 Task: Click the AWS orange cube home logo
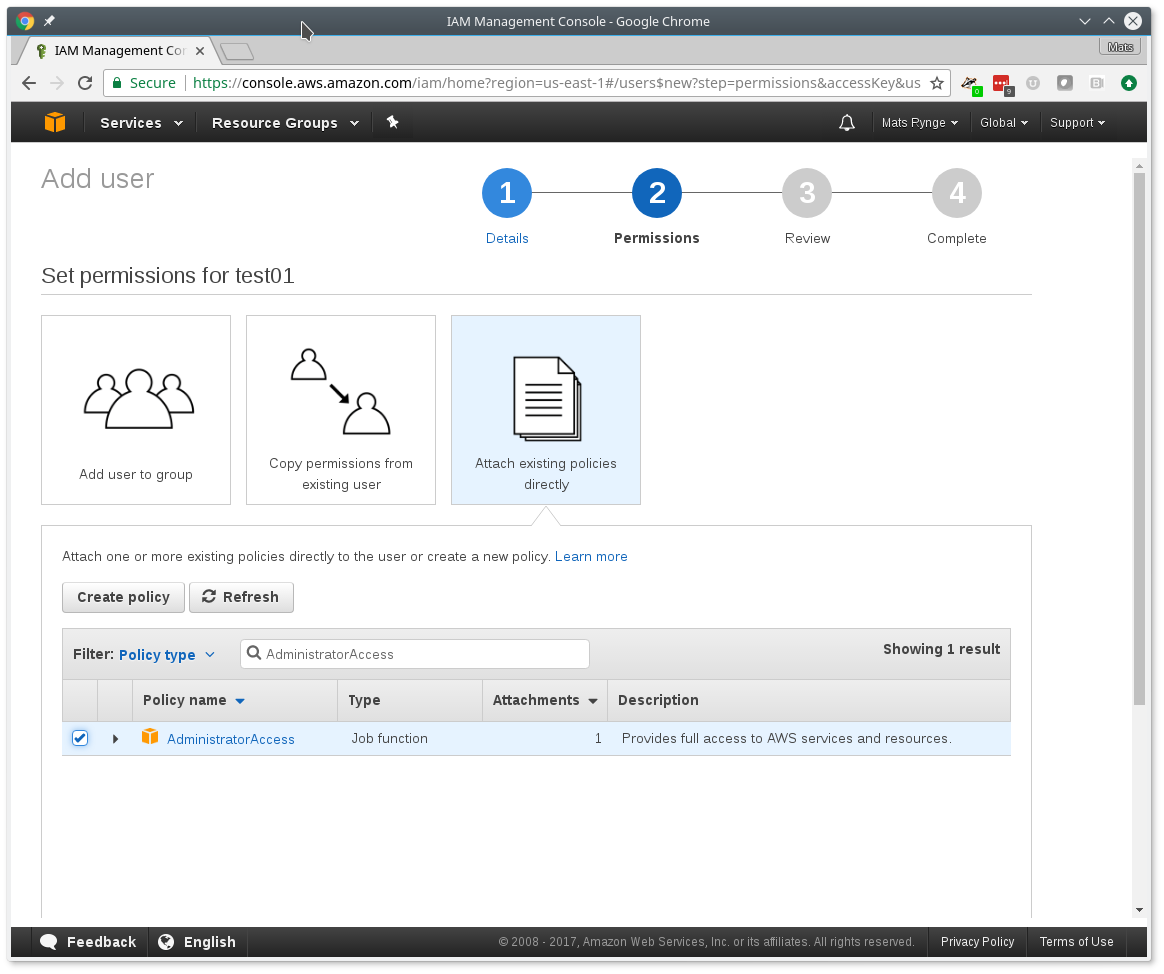click(x=55, y=122)
